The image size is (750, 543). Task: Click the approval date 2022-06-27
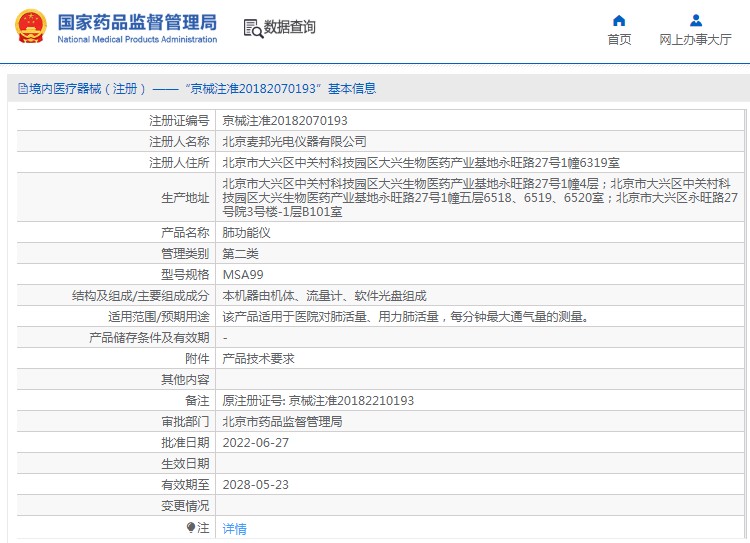point(255,442)
